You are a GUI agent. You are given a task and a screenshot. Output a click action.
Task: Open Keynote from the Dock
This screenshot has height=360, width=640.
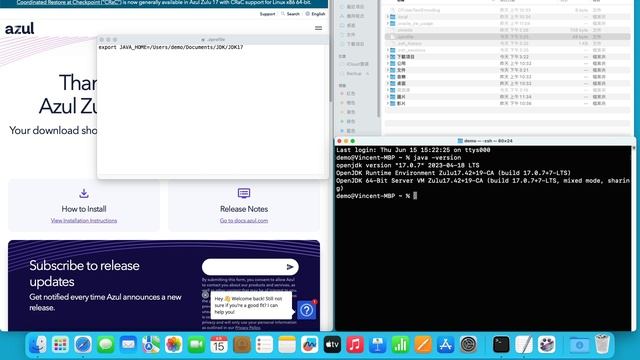tap(378, 345)
